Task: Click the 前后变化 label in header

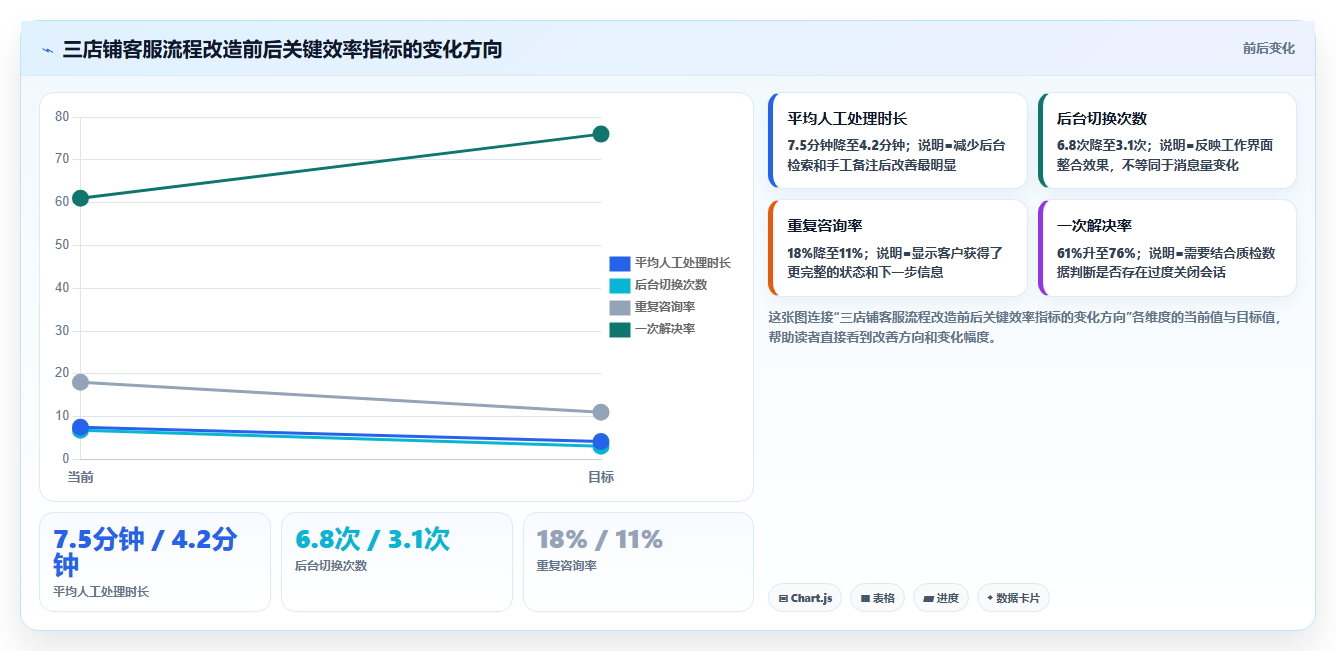Action: pyautogui.click(x=1268, y=48)
